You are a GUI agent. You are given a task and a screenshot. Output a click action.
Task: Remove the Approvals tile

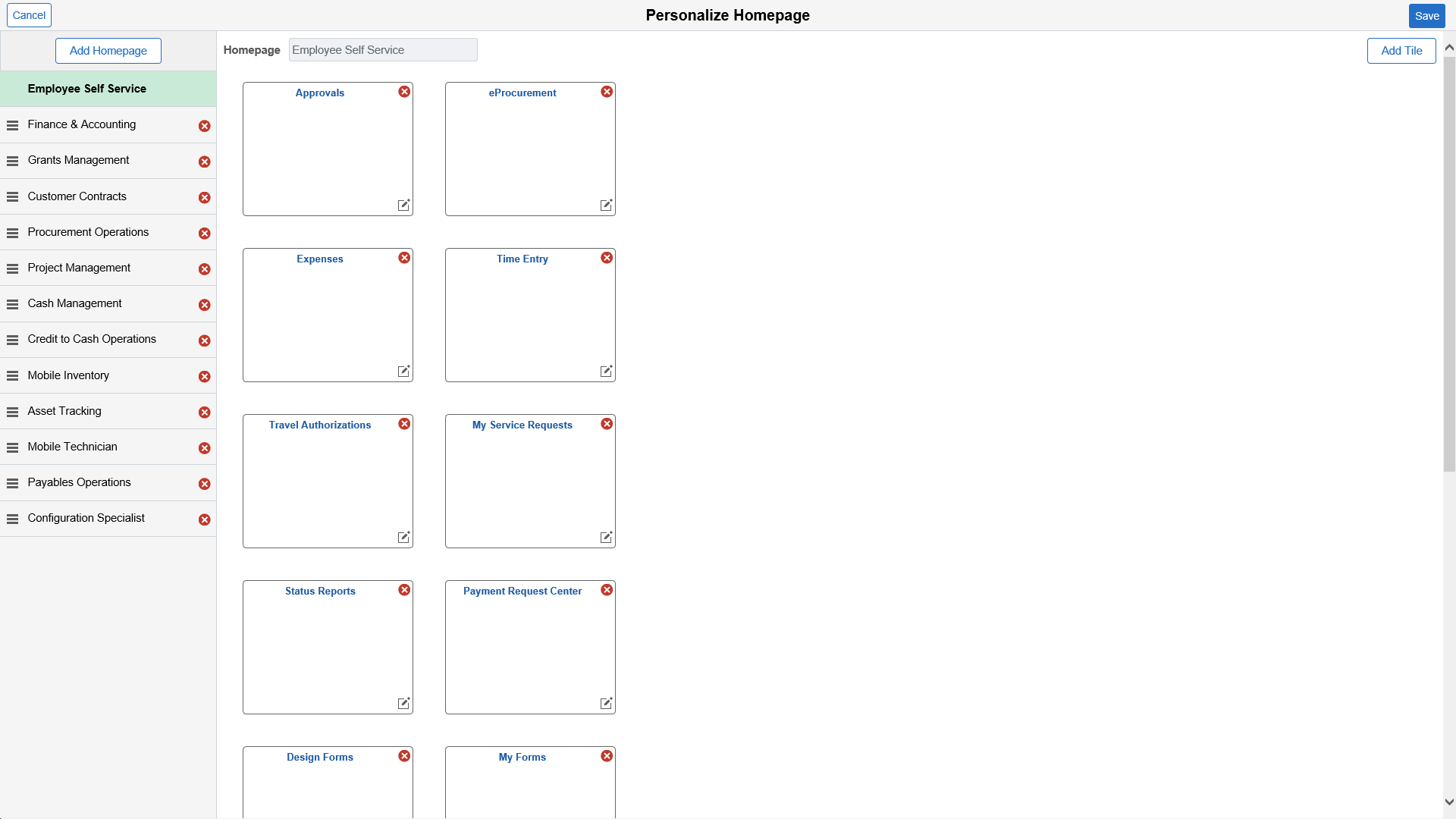[404, 91]
